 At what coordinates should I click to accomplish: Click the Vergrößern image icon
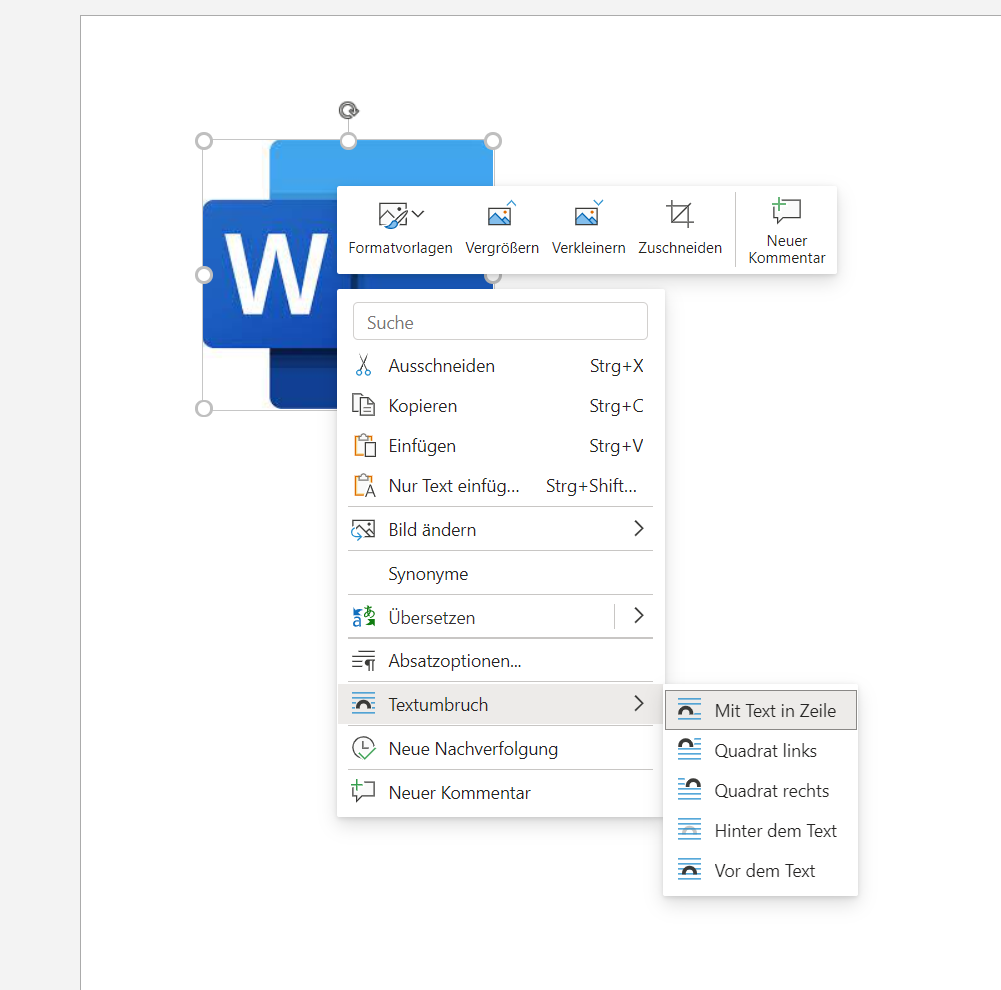point(501,214)
